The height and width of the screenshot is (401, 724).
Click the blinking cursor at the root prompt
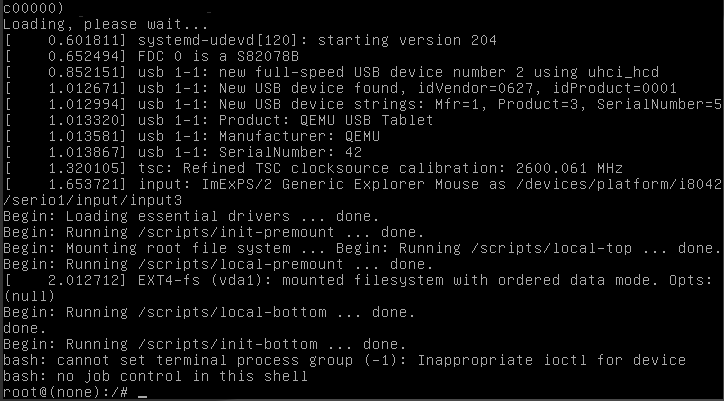coord(143,393)
